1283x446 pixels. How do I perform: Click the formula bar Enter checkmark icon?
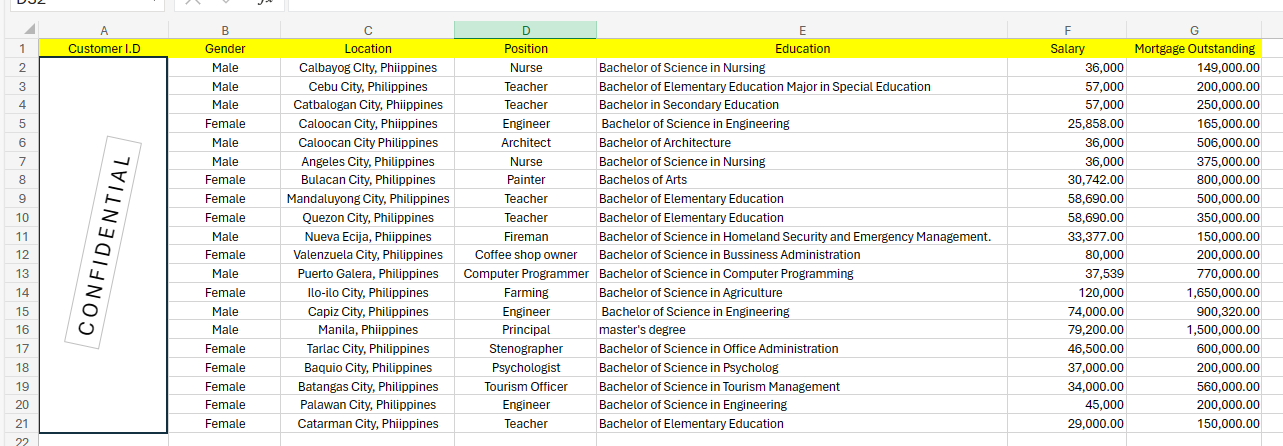228,3
